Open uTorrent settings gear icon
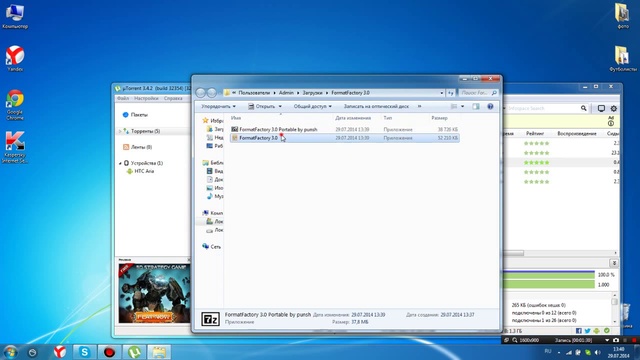 [x=613, y=109]
